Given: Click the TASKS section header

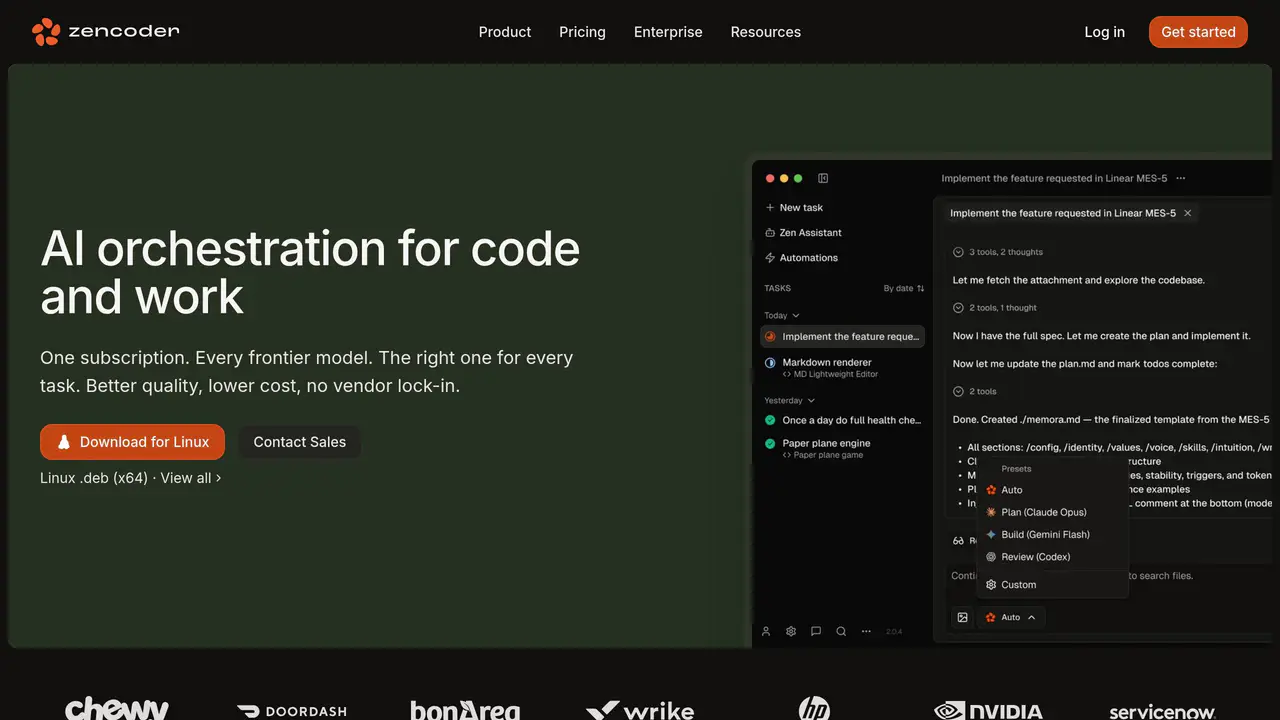Looking at the screenshot, I should pyautogui.click(x=778, y=289).
